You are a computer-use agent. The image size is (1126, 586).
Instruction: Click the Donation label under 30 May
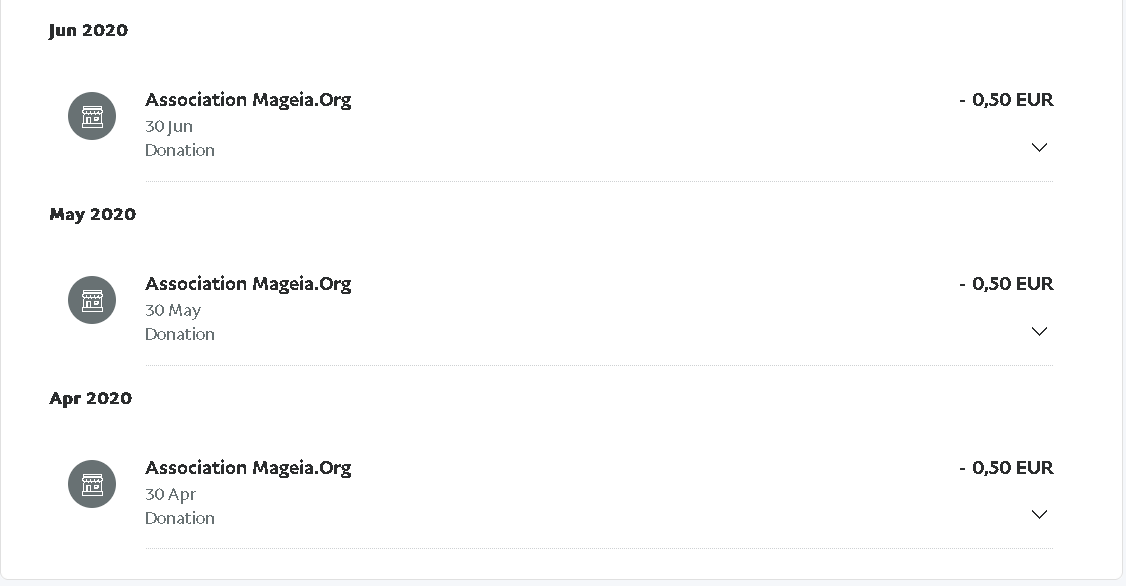[x=180, y=334]
